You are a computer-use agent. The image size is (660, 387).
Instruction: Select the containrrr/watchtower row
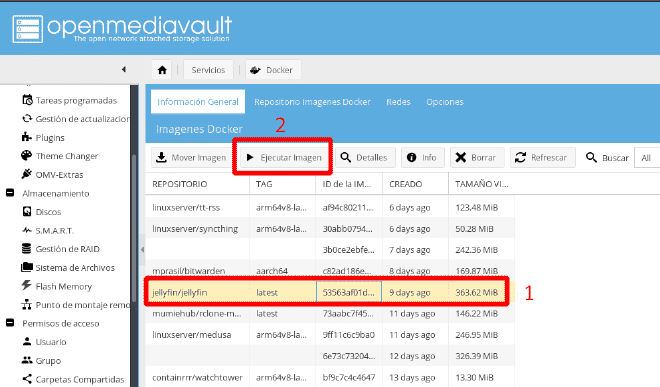(x=330, y=377)
